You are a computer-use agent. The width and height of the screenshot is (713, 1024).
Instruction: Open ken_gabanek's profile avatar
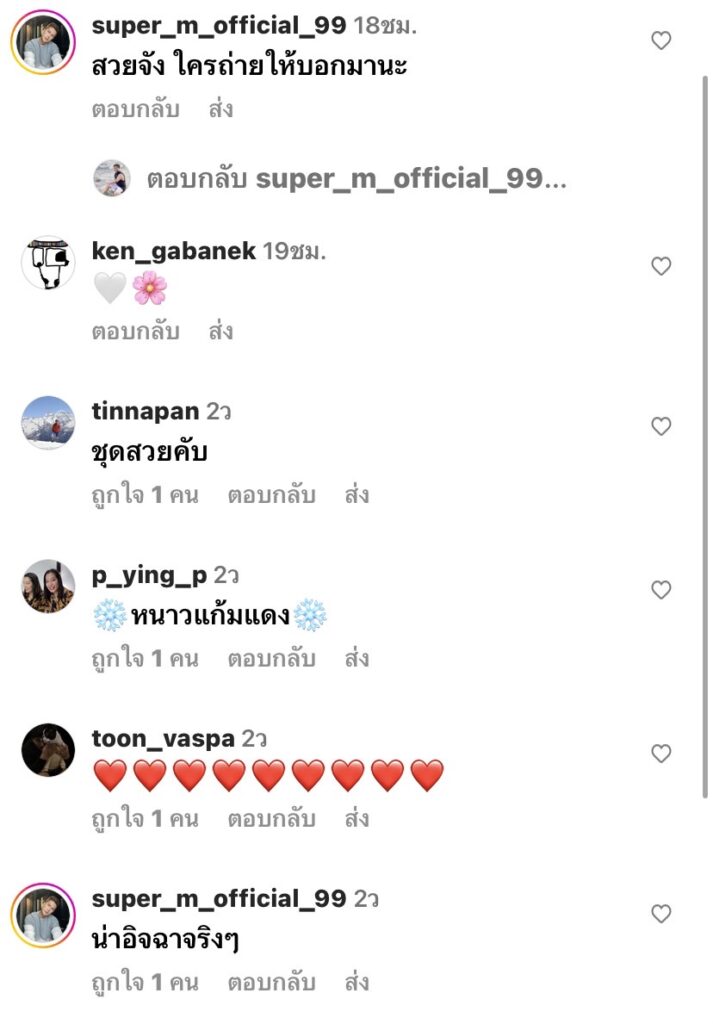tap(48, 264)
